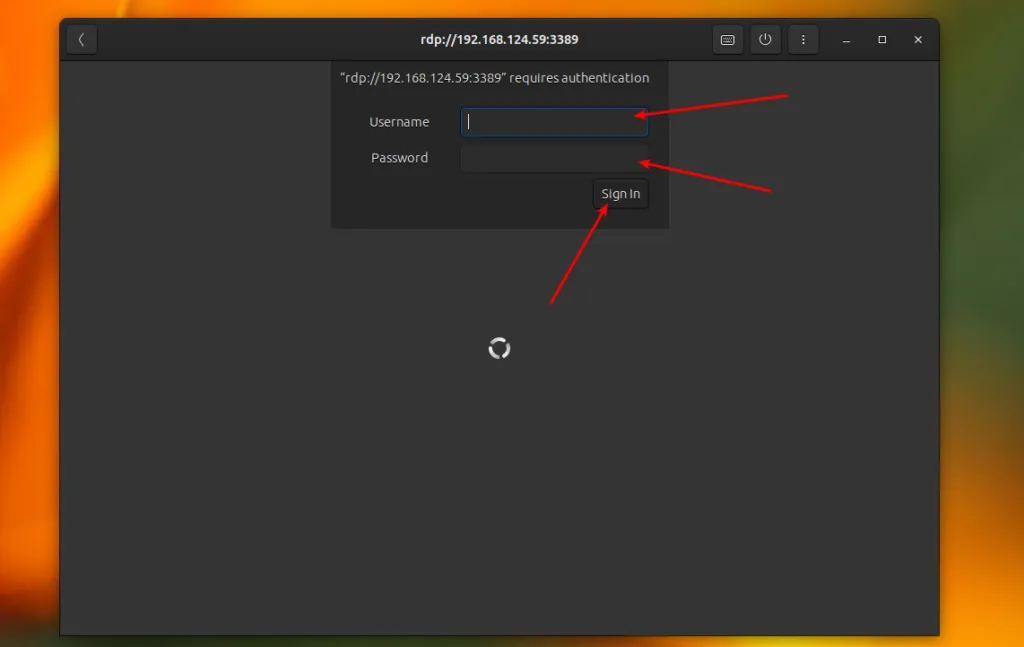The height and width of the screenshot is (647, 1024).
Task: Focus the Password text field
Action: pos(554,158)
